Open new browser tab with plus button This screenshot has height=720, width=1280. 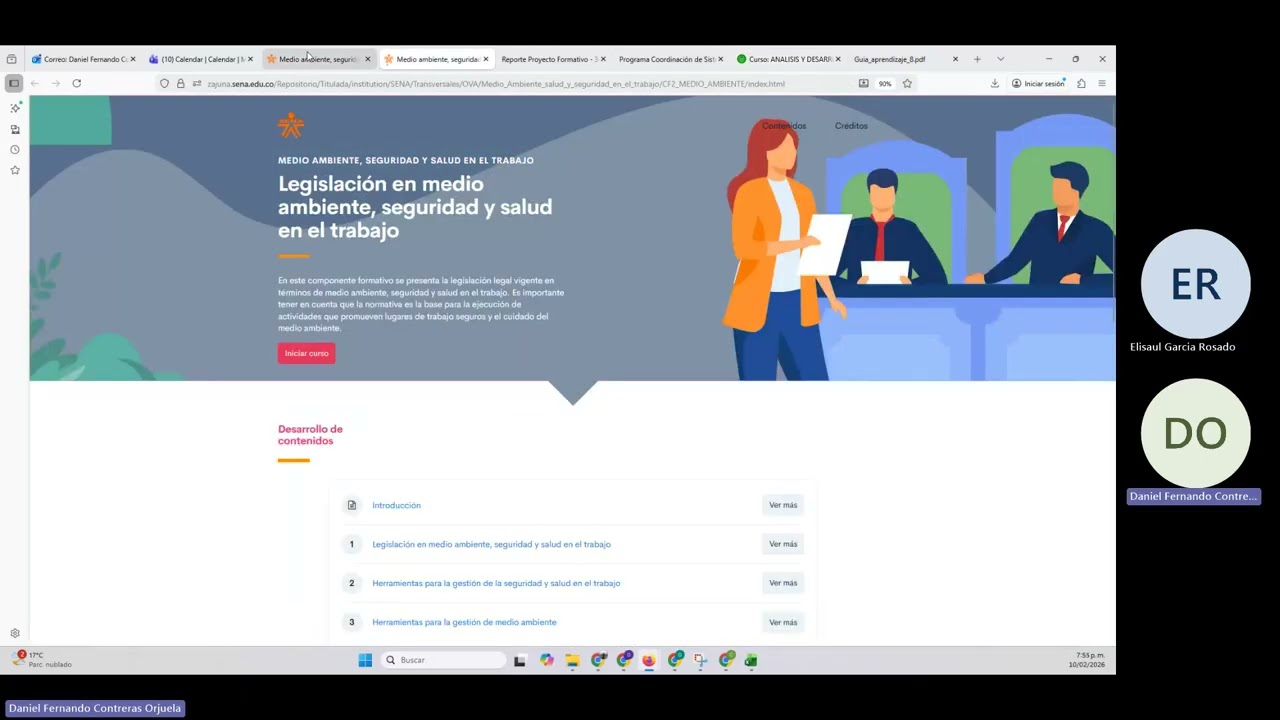[x=977, y=59]
